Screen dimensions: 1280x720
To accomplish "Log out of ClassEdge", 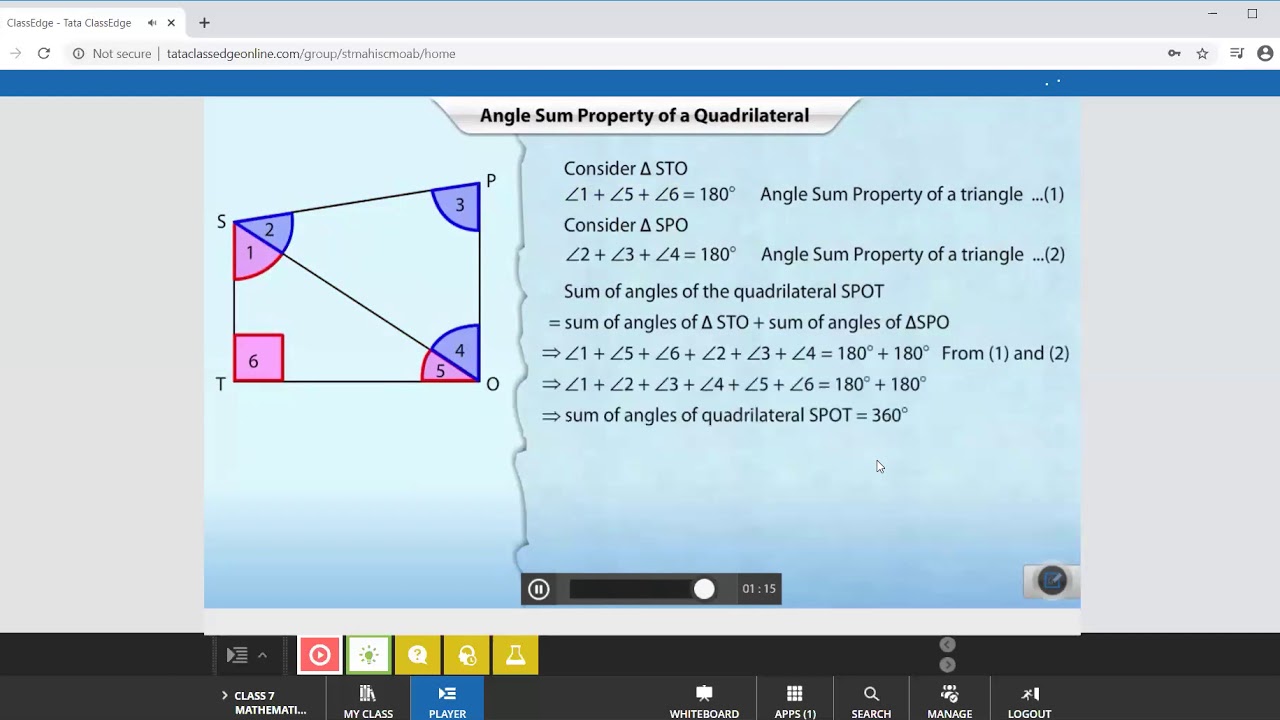I will coord(1029,702).
